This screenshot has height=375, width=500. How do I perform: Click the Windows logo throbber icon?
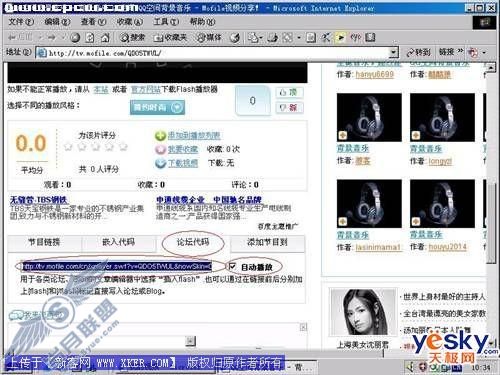(x=485, y=23)
